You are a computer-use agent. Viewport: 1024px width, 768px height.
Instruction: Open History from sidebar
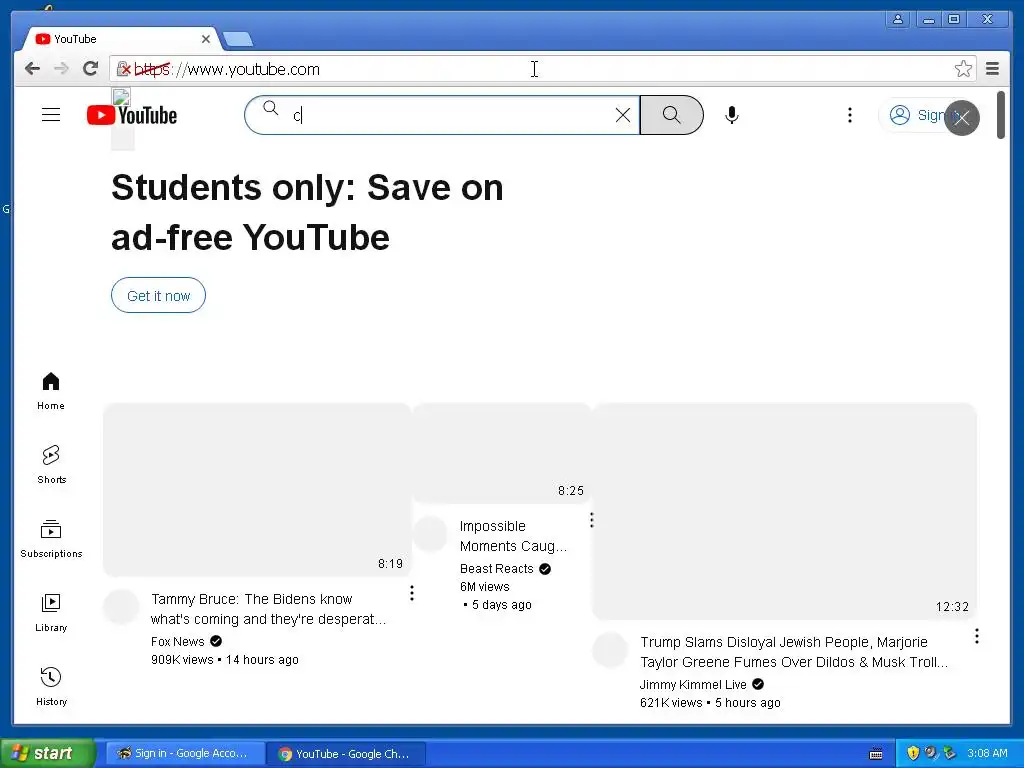(x=51, y=686)
